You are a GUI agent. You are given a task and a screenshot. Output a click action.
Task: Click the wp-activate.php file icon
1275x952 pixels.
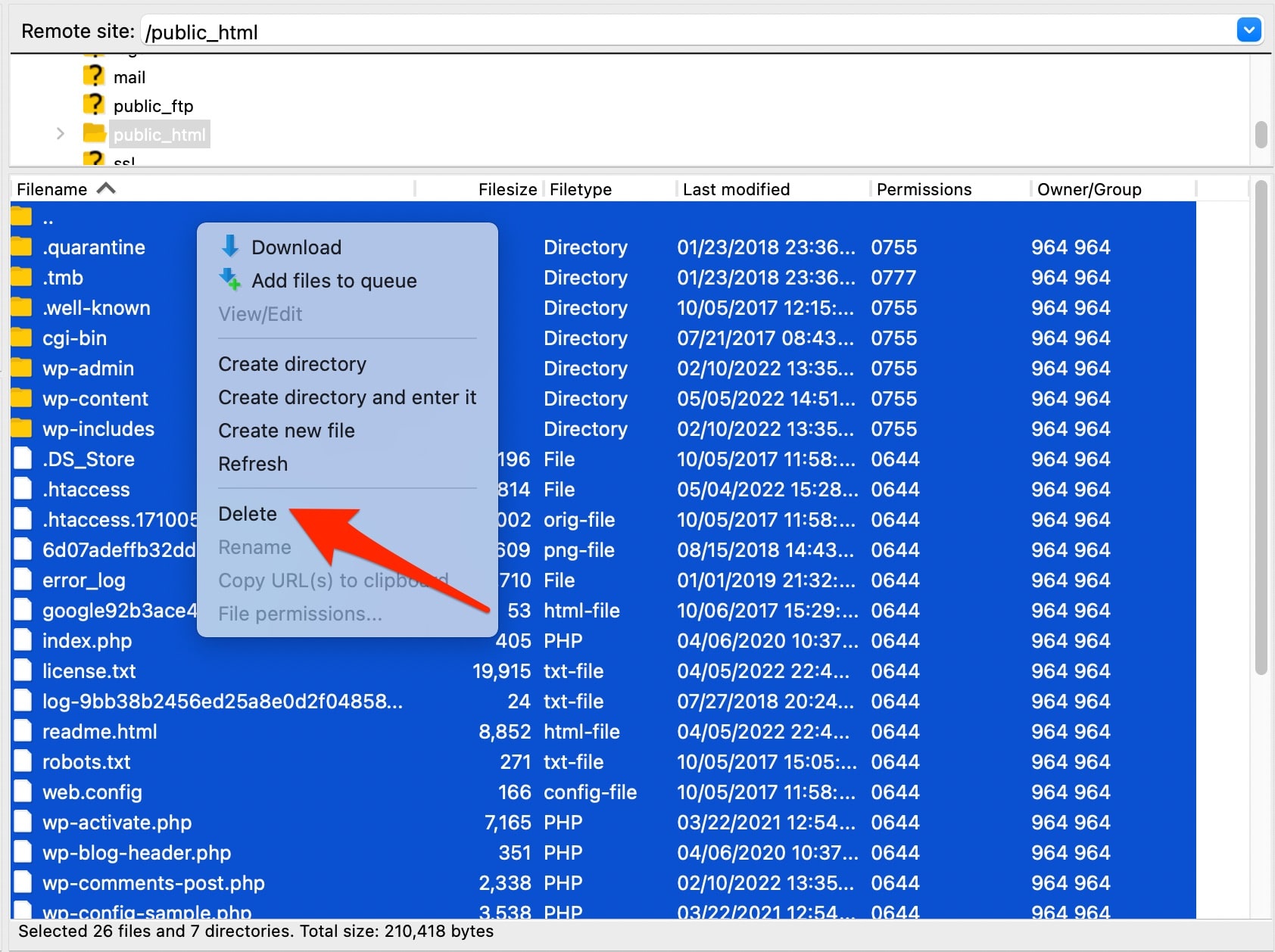point(23,822)
